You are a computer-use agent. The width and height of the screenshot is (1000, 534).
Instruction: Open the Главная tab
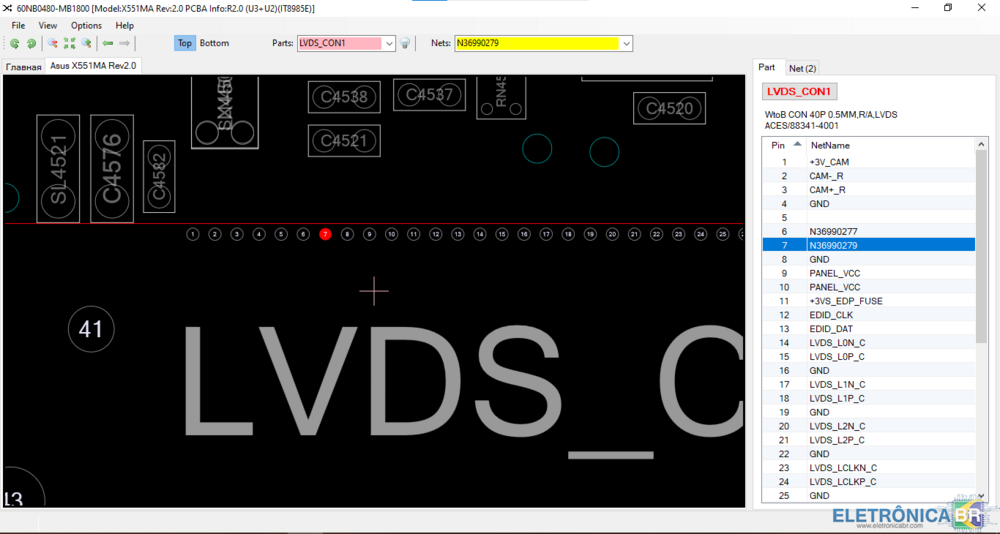[x=24, y=66]
